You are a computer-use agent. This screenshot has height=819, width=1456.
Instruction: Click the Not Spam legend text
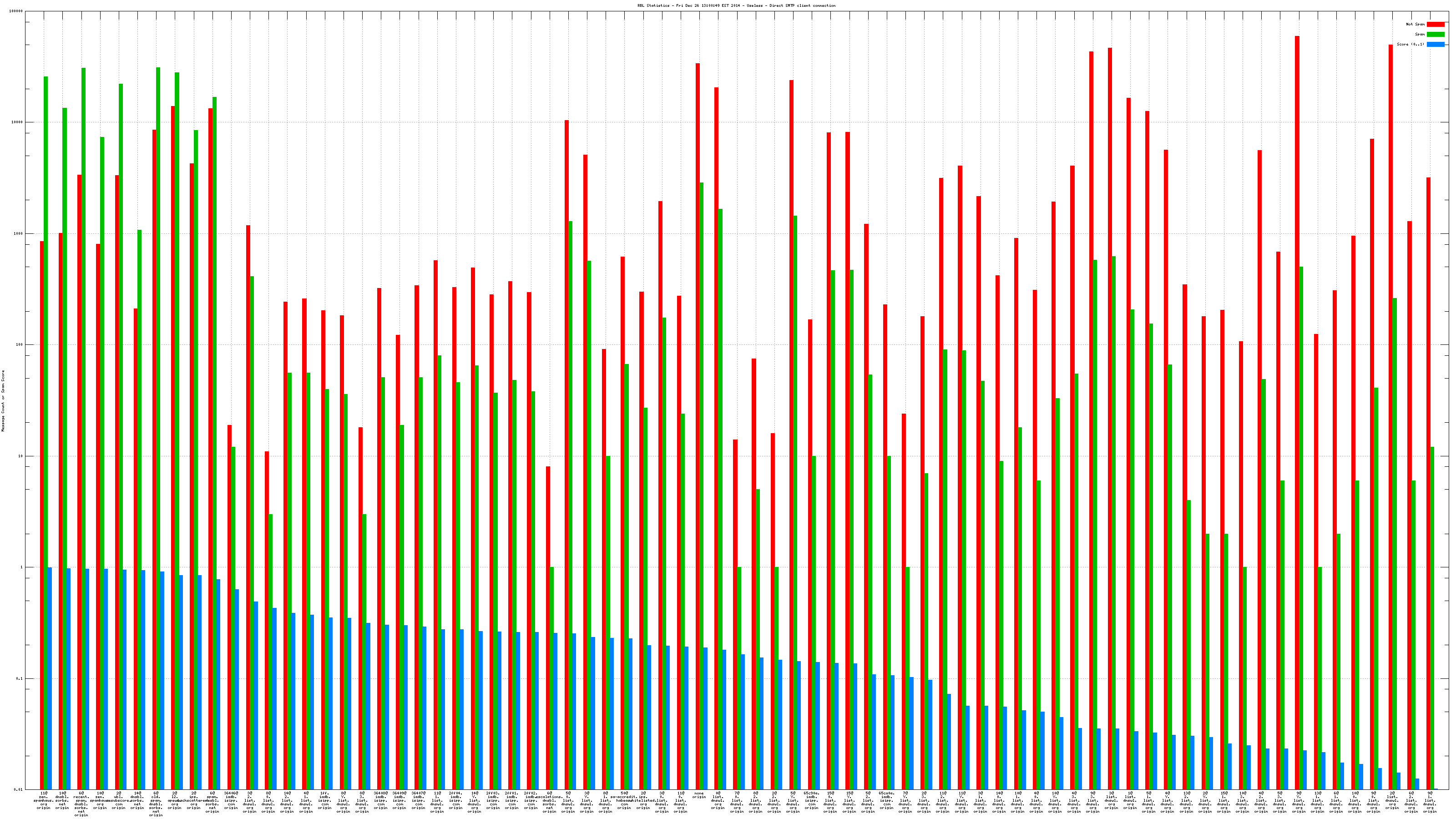tap(1416, 24)
